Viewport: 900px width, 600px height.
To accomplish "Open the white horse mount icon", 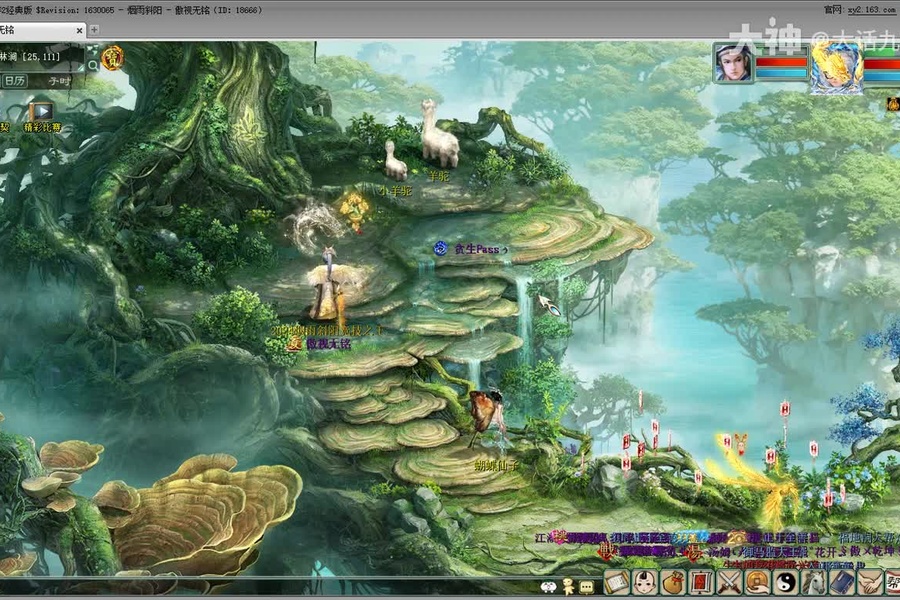I will pyautogui.click(x=814, y=583).
